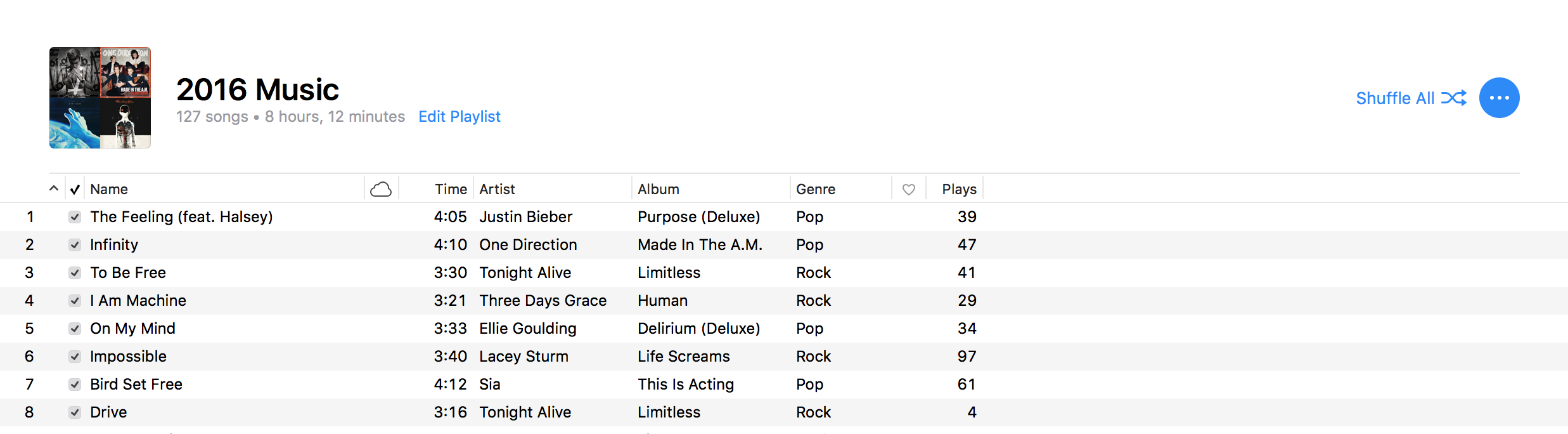This screenshot has width=1568, height=434.
Task: Click the 2016 Music playlist artwork
Action: (100, 98)
